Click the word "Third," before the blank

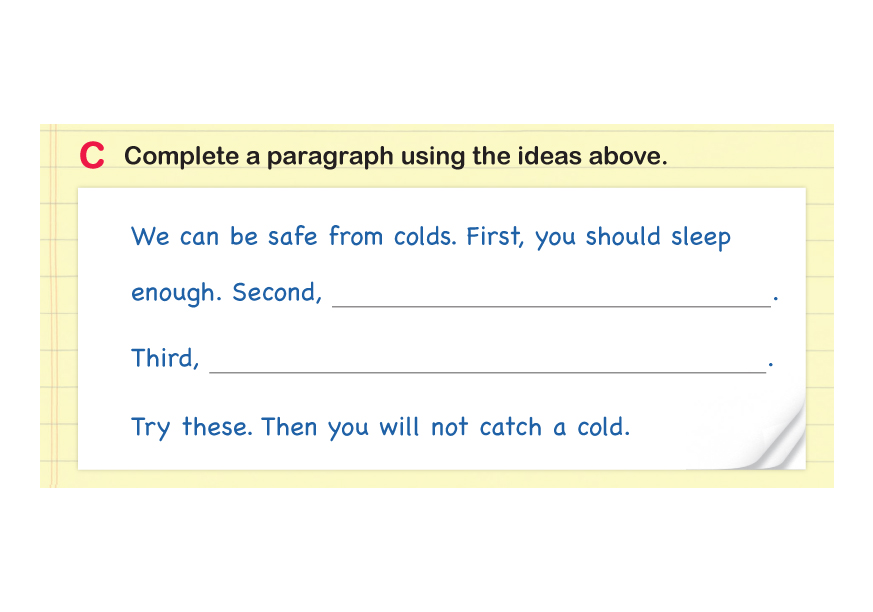point(166,358)
